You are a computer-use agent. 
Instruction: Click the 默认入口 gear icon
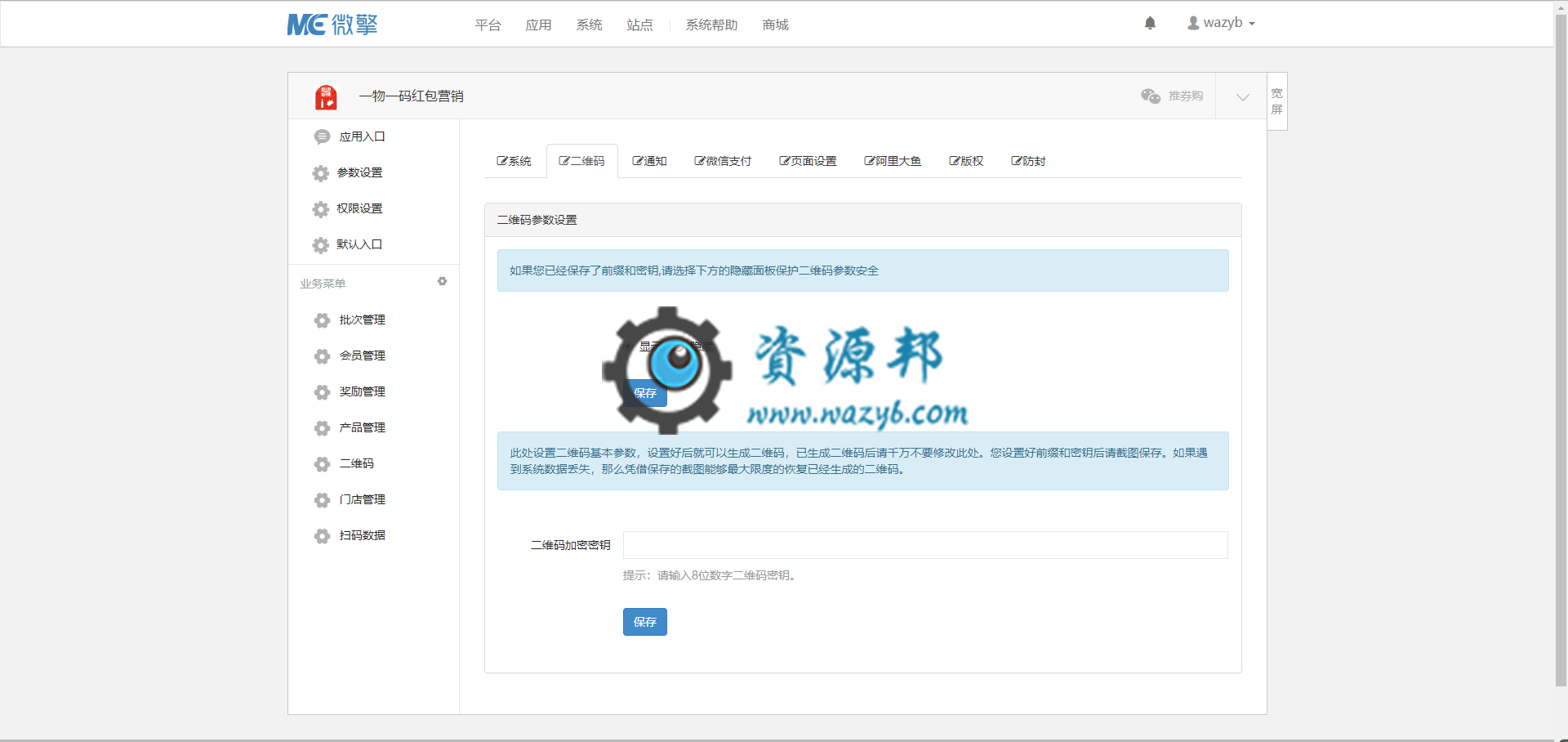click(321, 245)
